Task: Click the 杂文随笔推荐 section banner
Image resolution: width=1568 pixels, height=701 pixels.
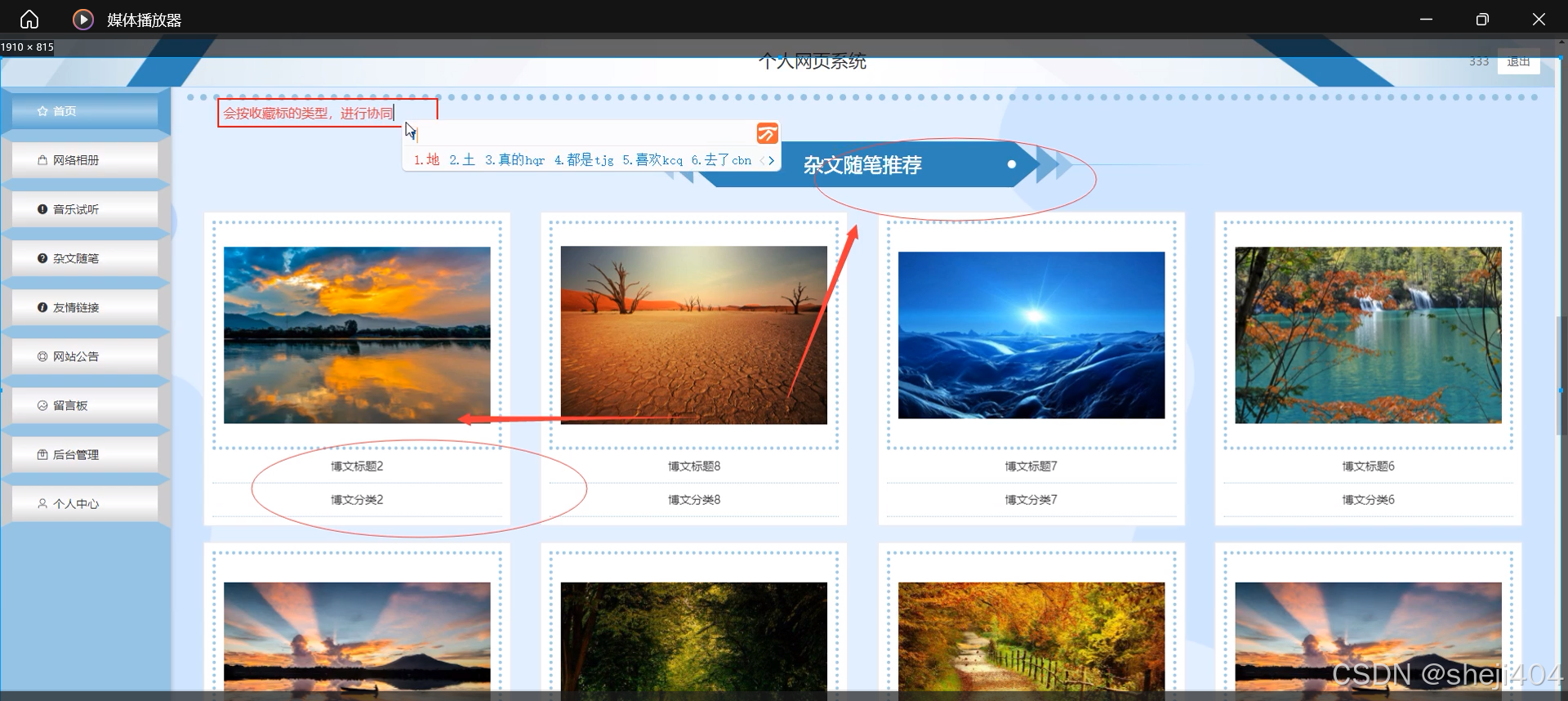Action: (x=863, y=165)
